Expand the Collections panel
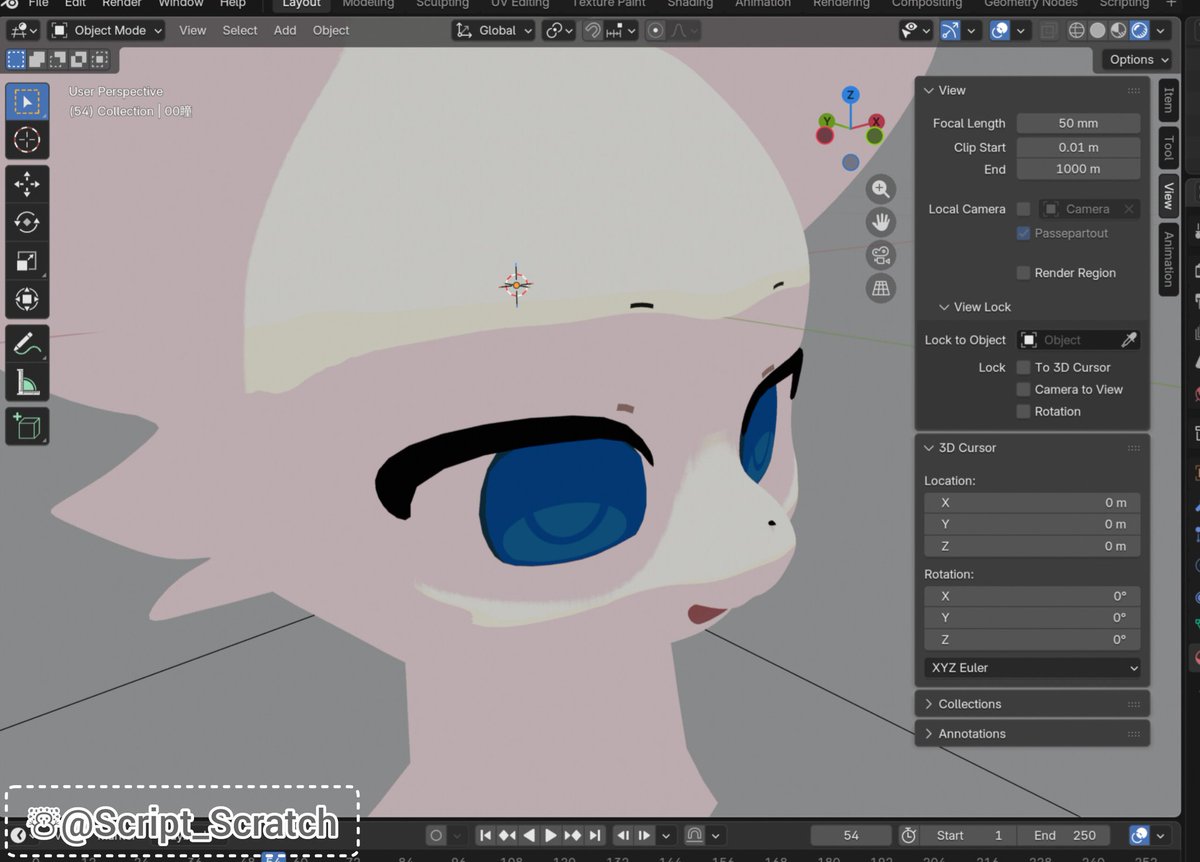The width and height of the screenshot is (1200, 862). click(x=1032, y=704)
